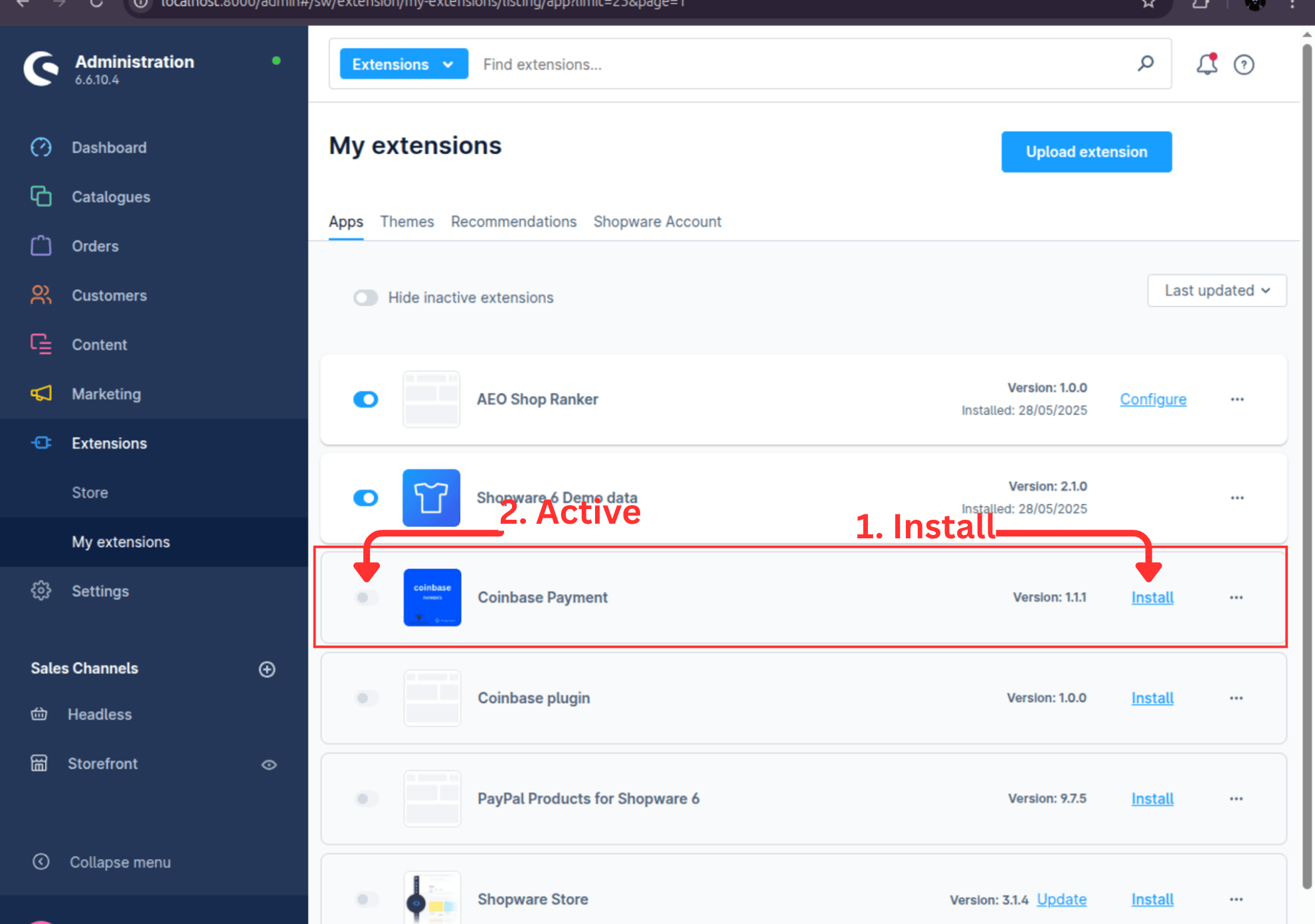The height and width of the screenshot is (924, 1315).
Task: Click the Upload extension button
Action: click(1087, 152)
